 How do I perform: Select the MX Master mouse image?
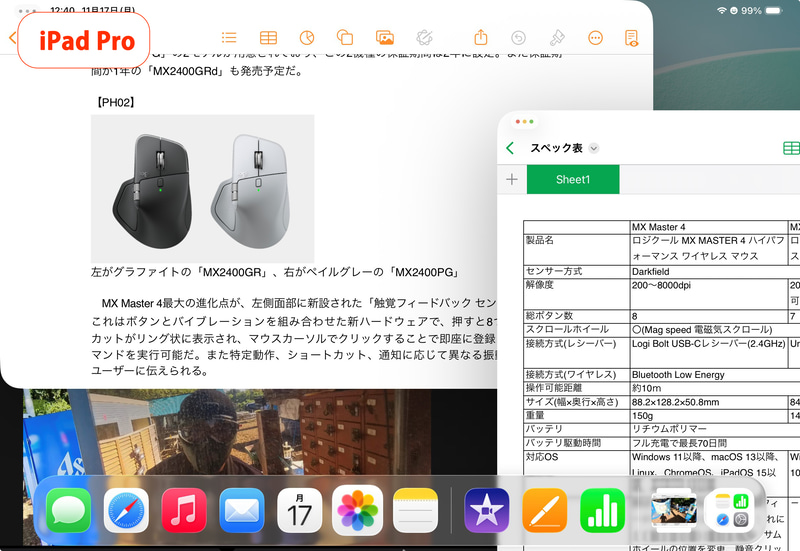(203, 189)
